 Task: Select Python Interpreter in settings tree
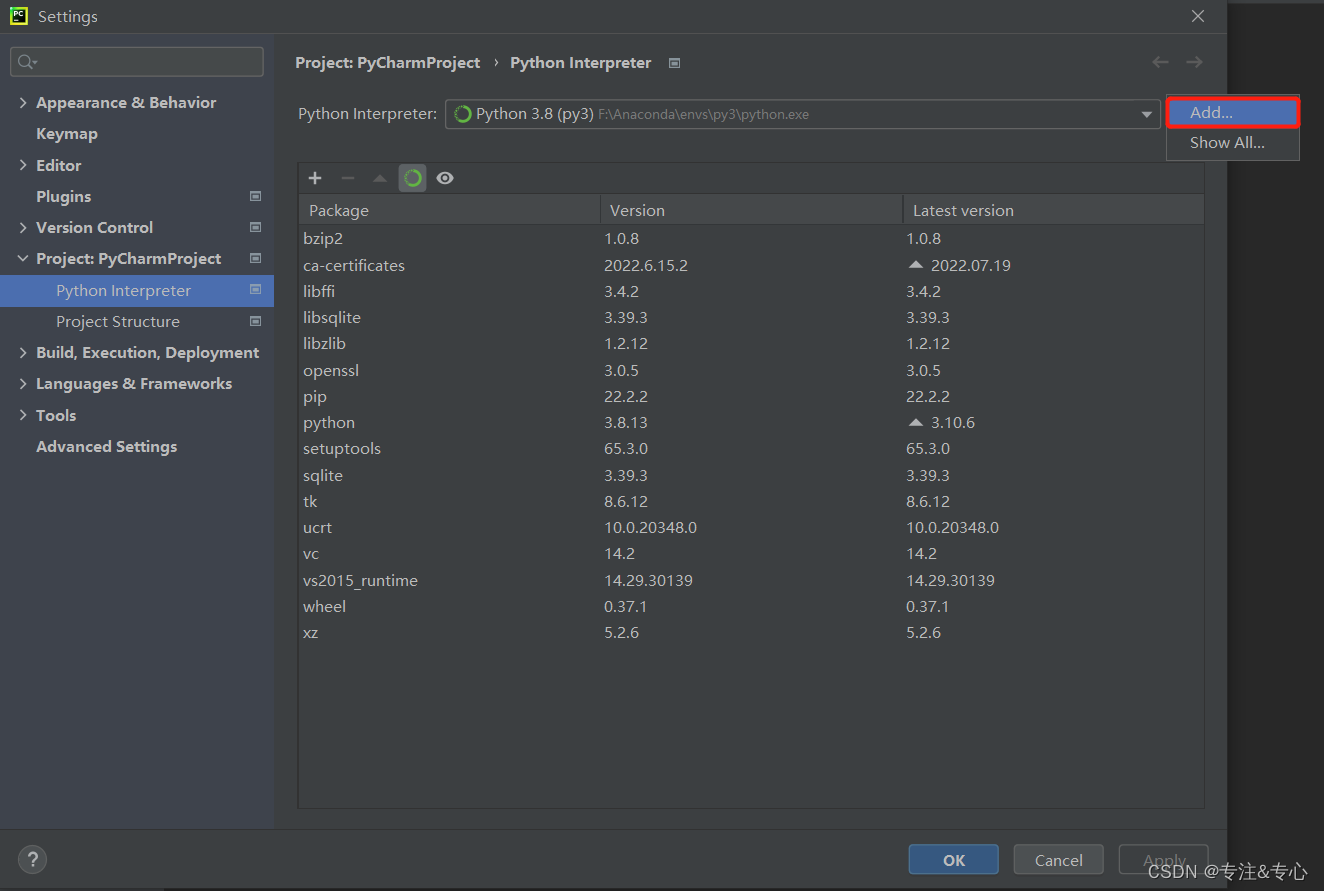136,290
